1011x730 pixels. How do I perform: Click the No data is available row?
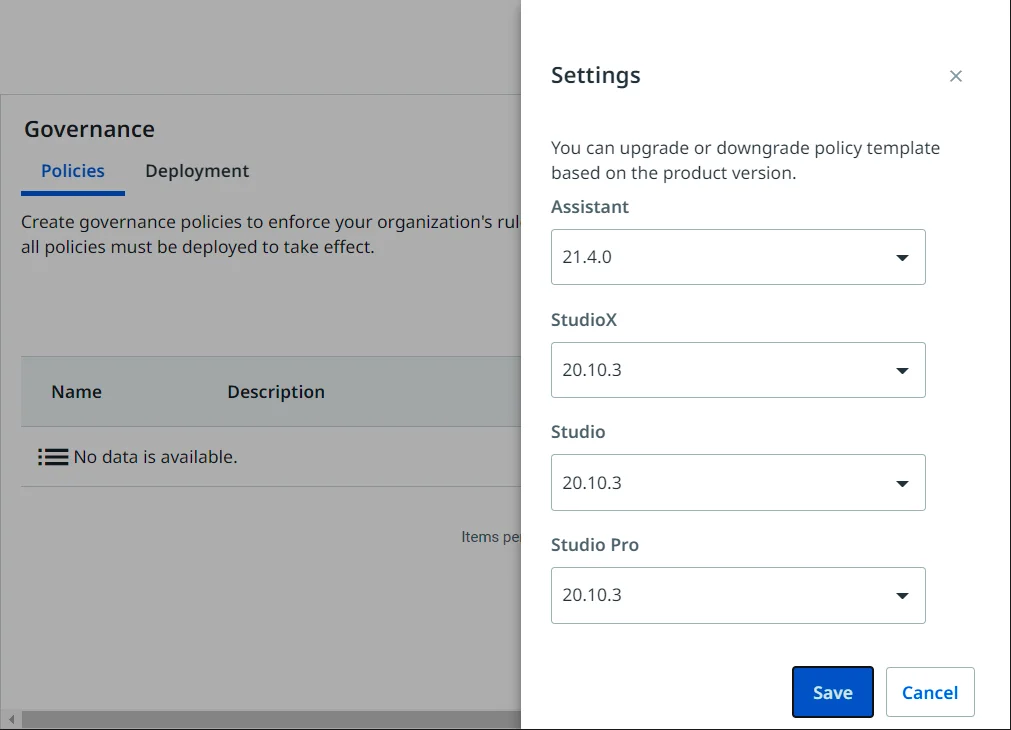[156, 457]
